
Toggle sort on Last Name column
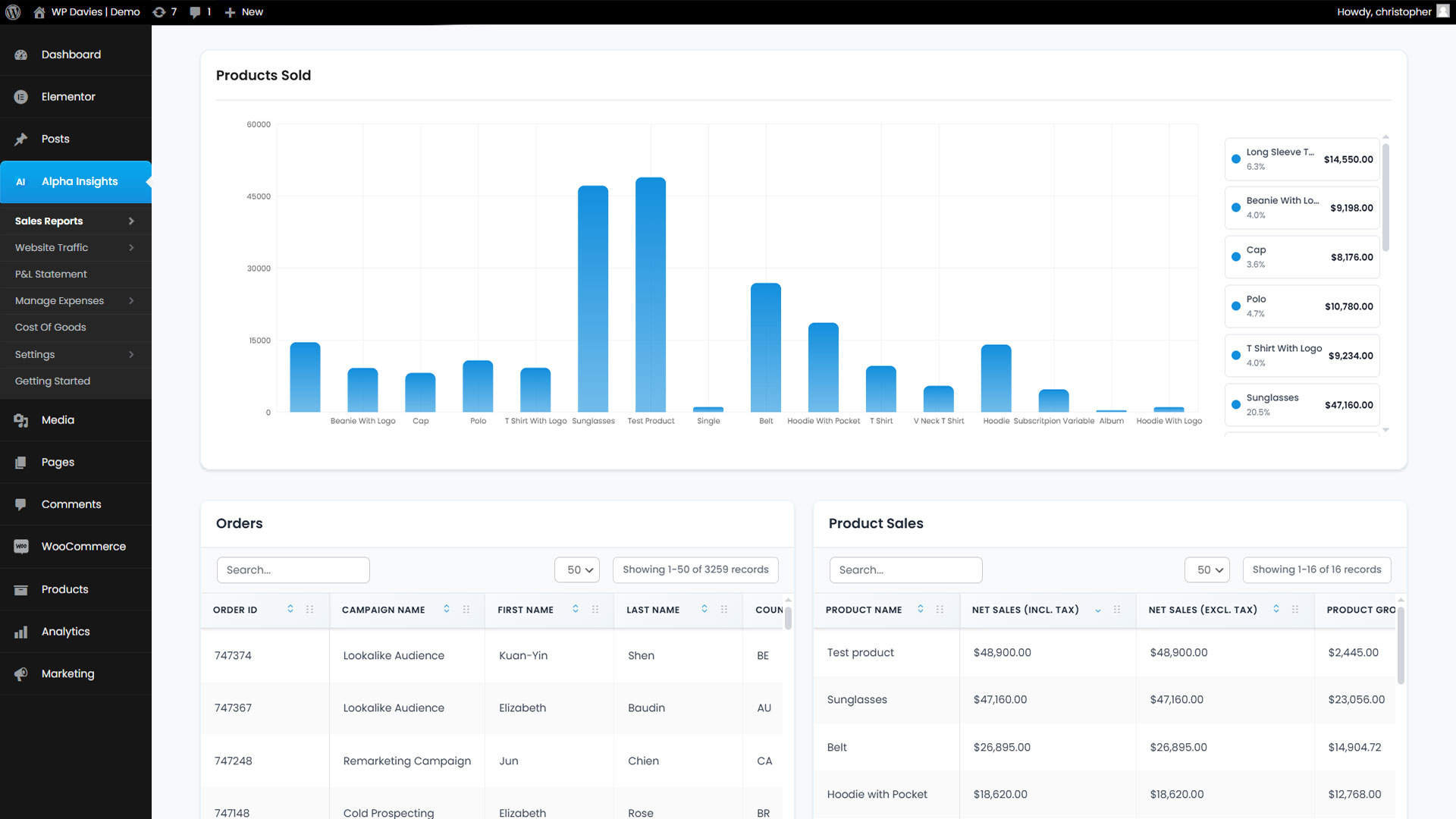(704, 610)
